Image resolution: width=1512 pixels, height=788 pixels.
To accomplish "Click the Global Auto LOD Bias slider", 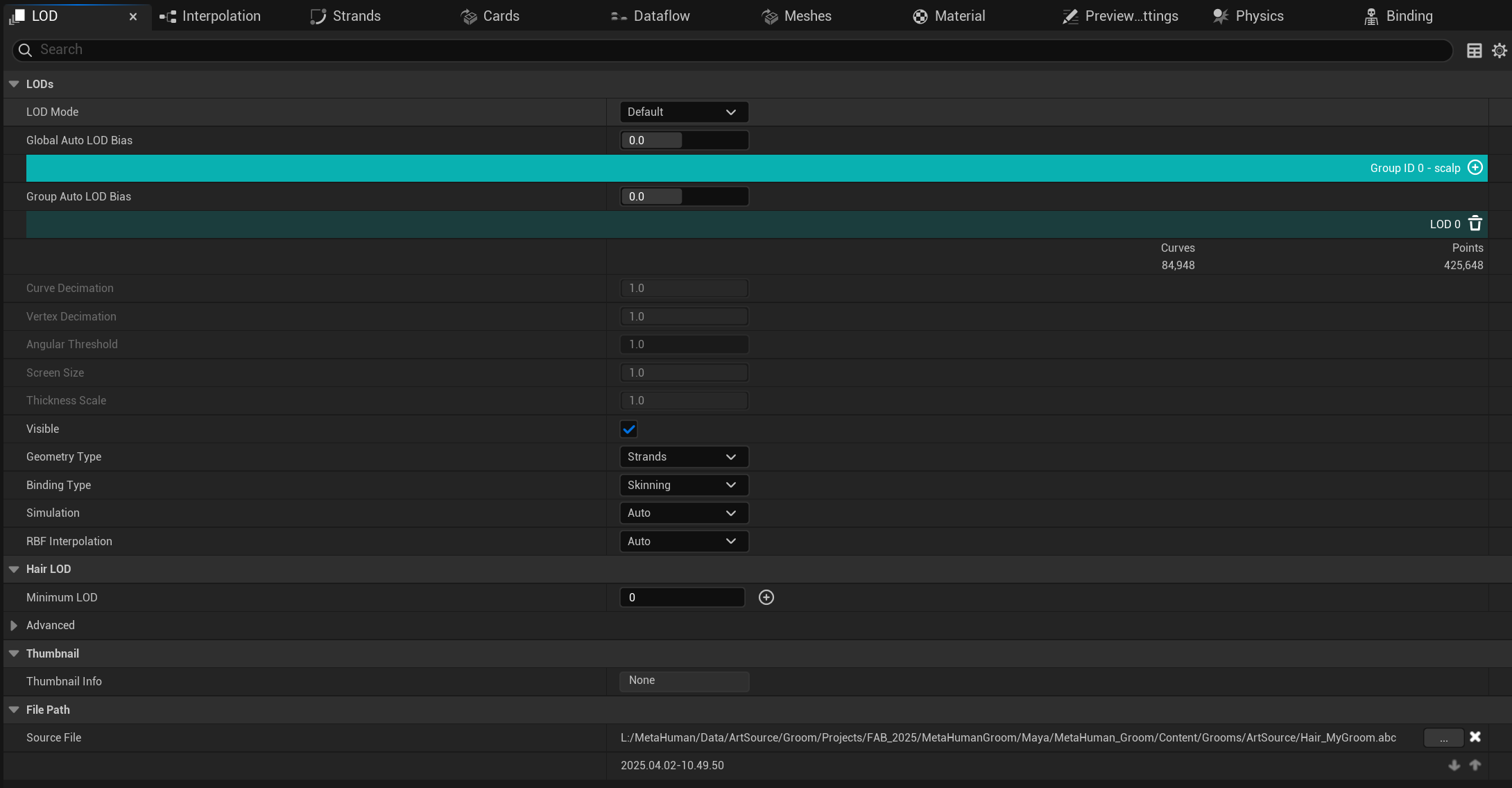I will tap(684, 140).
